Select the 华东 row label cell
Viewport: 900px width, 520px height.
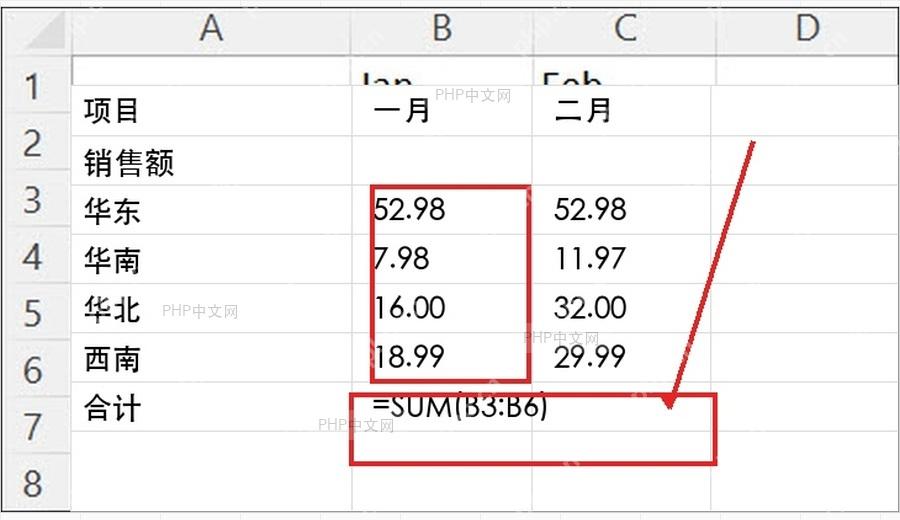[211, 209]
